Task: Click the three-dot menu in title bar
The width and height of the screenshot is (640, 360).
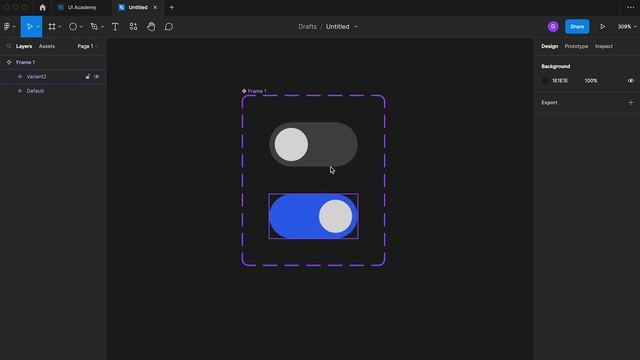Action: pyautogui.click(x=631, y=7)
